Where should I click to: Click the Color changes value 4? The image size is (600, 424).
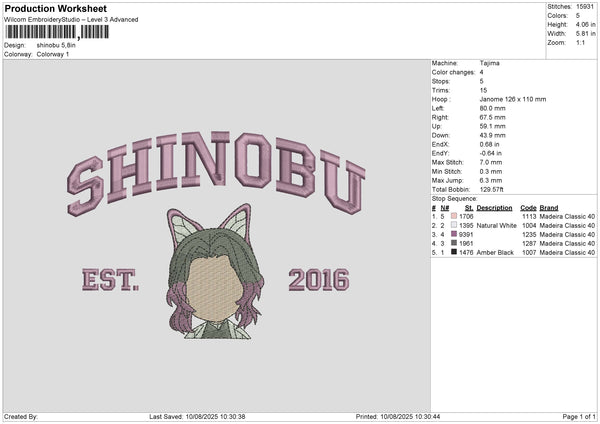(481, 72)
